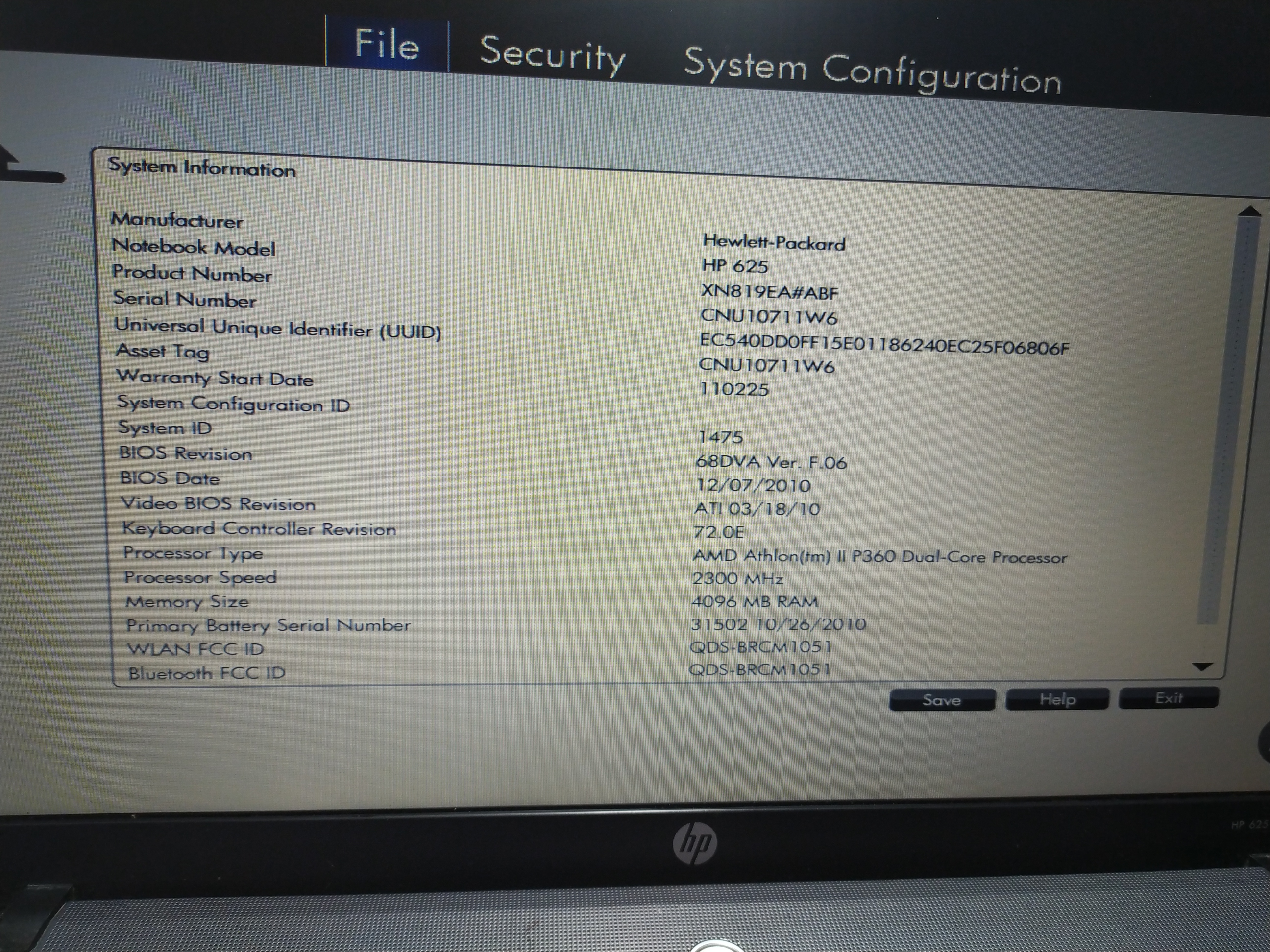
Task: Select the WLAN FCC ID label
Action: click(x=195, y=649)
